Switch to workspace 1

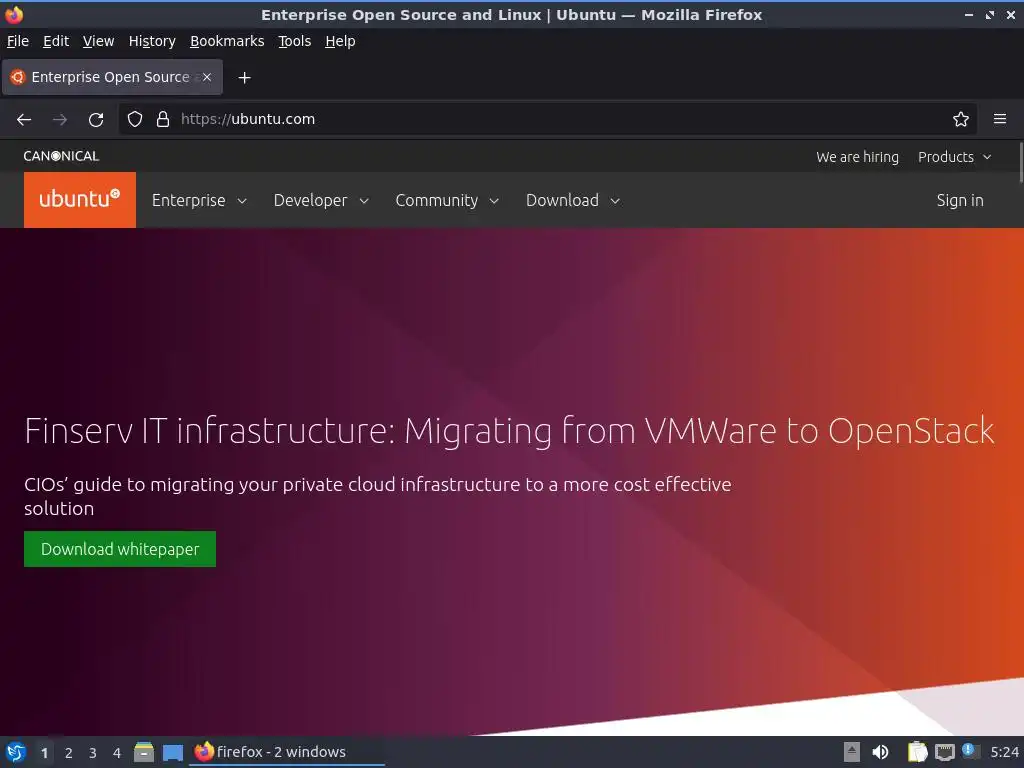[x=44, y=753]
